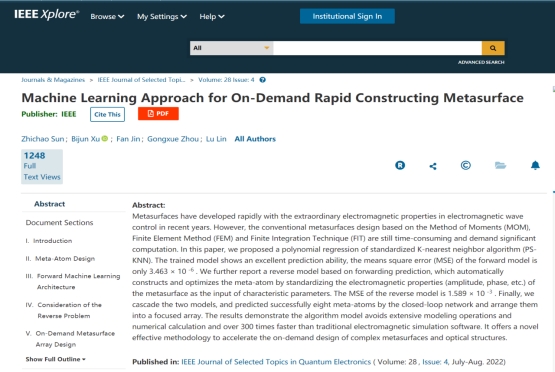Expand Show Full Outline
The image size is (555, 372).
click(x=56, y=359)
